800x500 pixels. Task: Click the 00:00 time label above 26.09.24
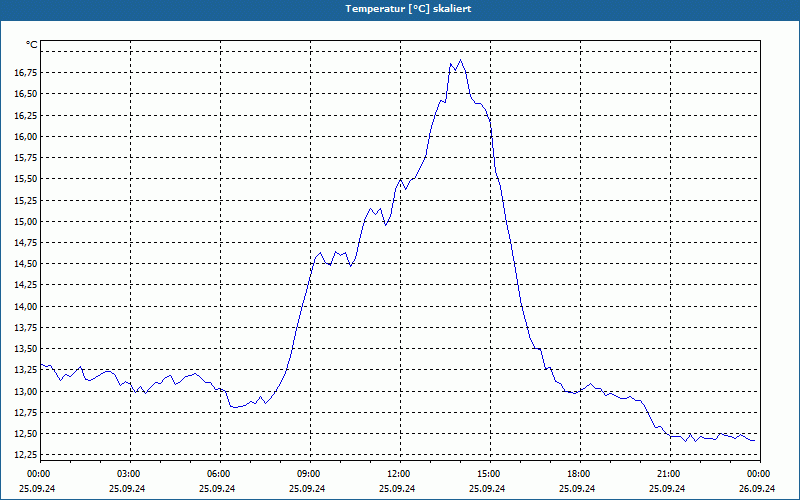click(x=760, y=474)
